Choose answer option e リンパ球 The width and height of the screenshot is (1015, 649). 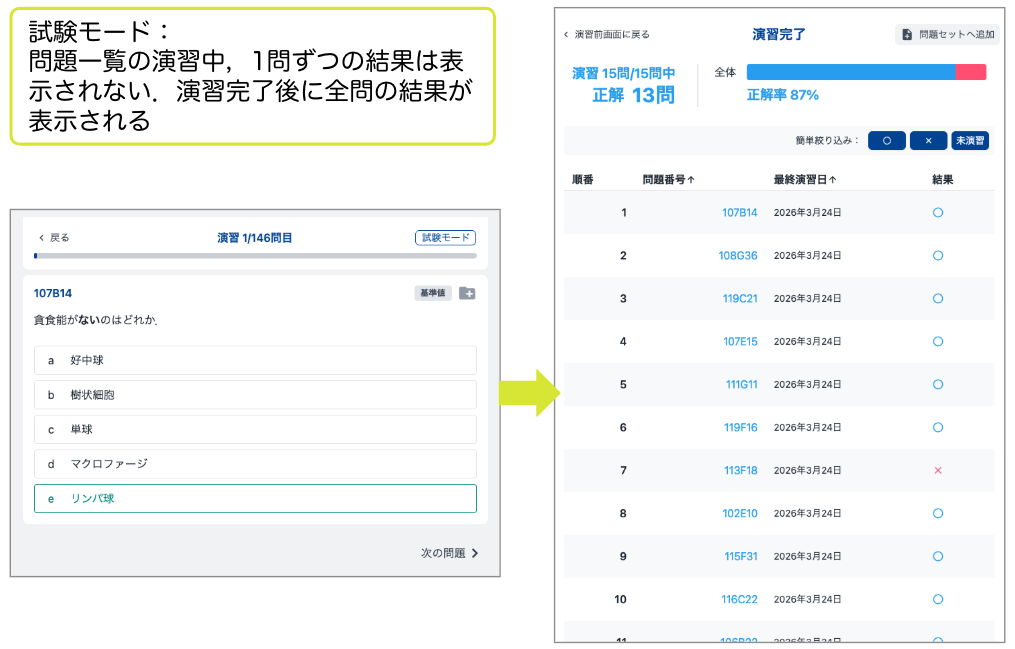click(255, 498)
